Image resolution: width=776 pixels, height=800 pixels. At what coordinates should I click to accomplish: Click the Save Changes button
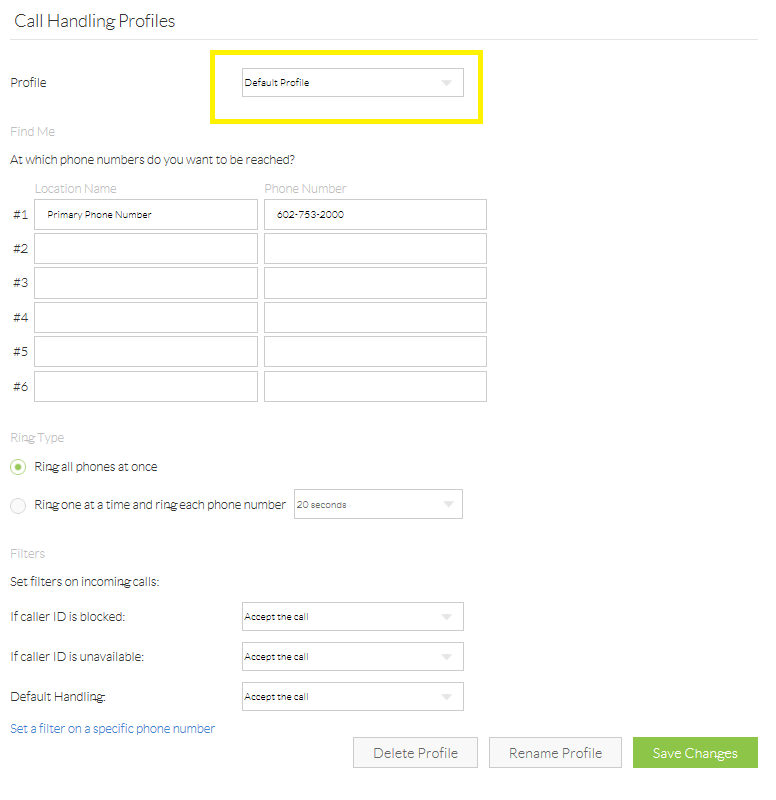click(695, 752)
